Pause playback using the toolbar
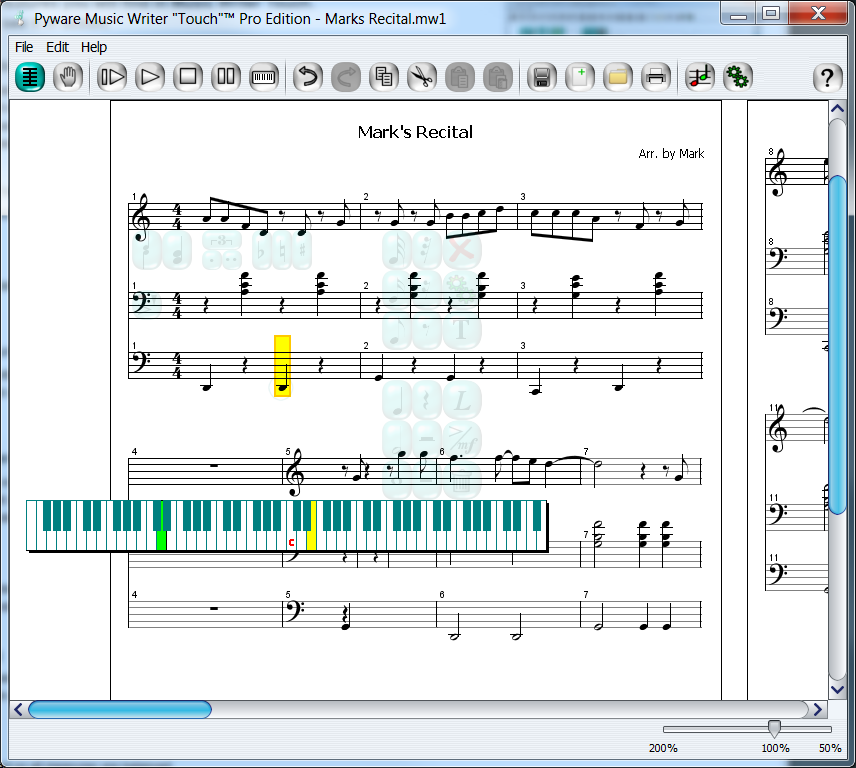 [226, 77]
